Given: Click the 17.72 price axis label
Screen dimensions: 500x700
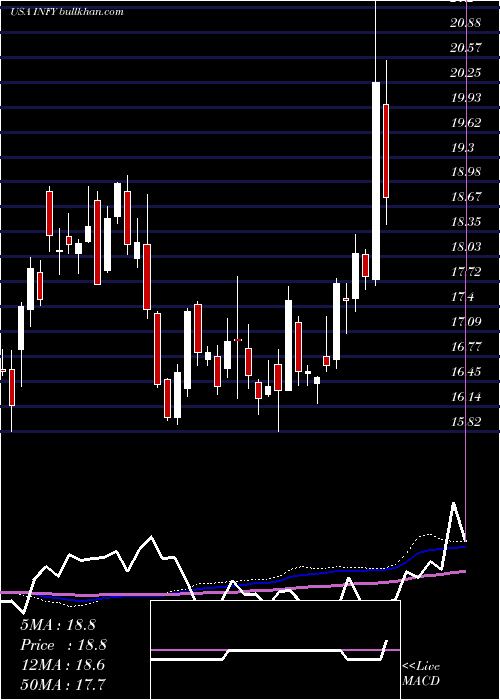Looking at the screenshot, I should pyautogui.click(x=466, y=271).
